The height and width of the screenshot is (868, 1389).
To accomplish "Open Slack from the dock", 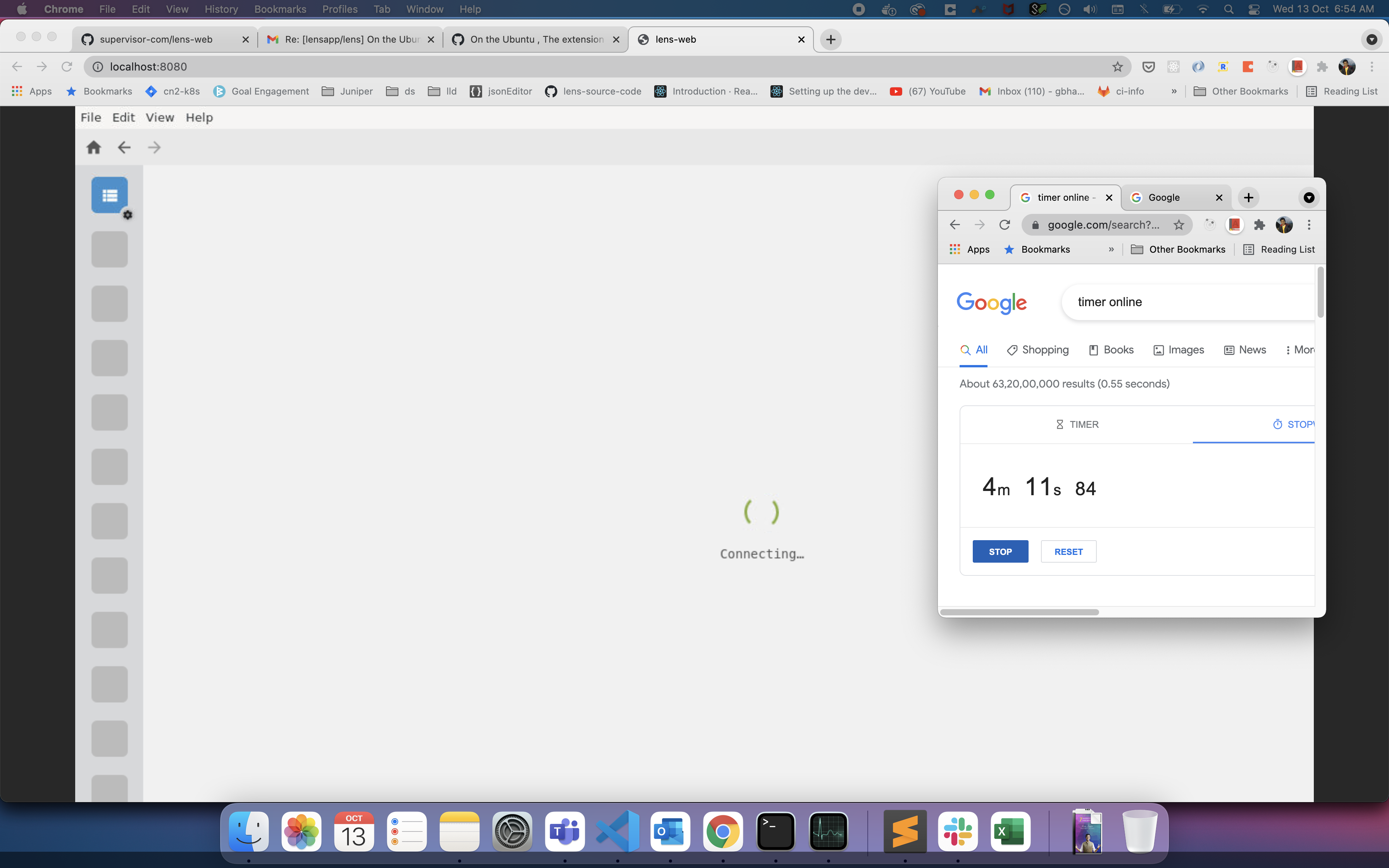I will [x=957, y=831].
